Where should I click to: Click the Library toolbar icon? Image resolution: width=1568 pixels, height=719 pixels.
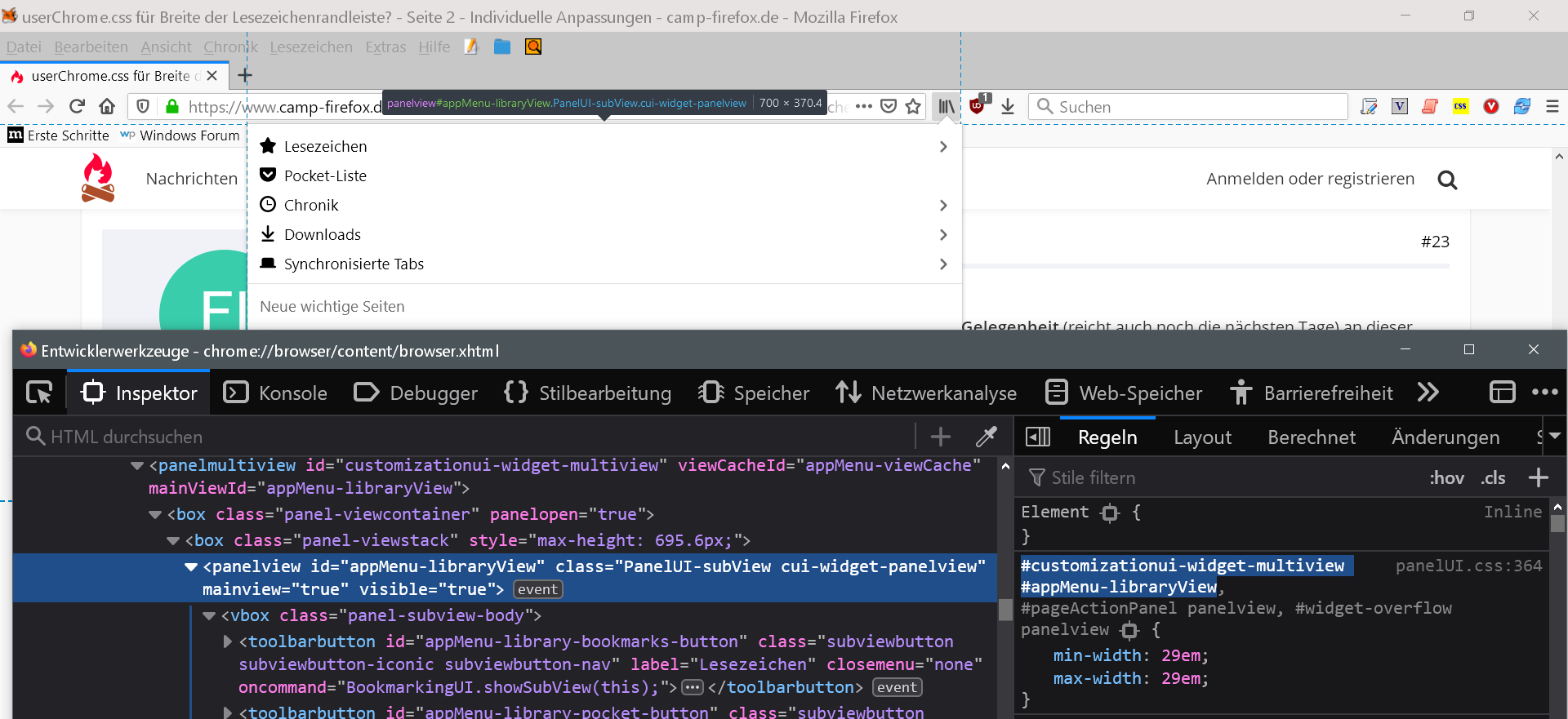coord(947,107)
